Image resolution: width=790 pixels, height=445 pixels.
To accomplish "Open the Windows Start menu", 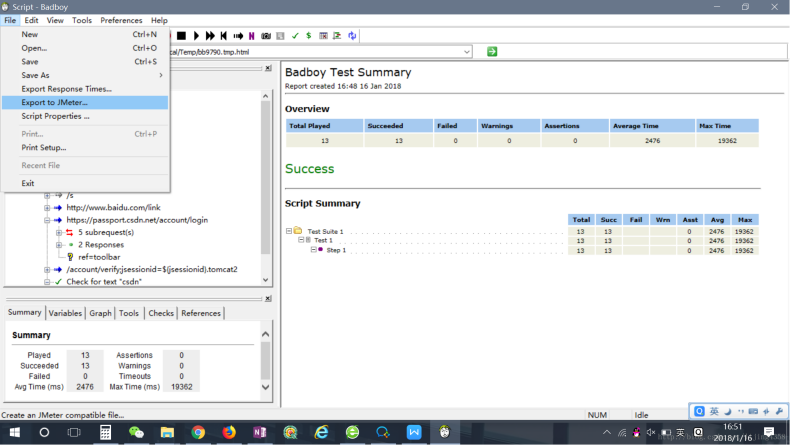I will click(x=15, y=432).
